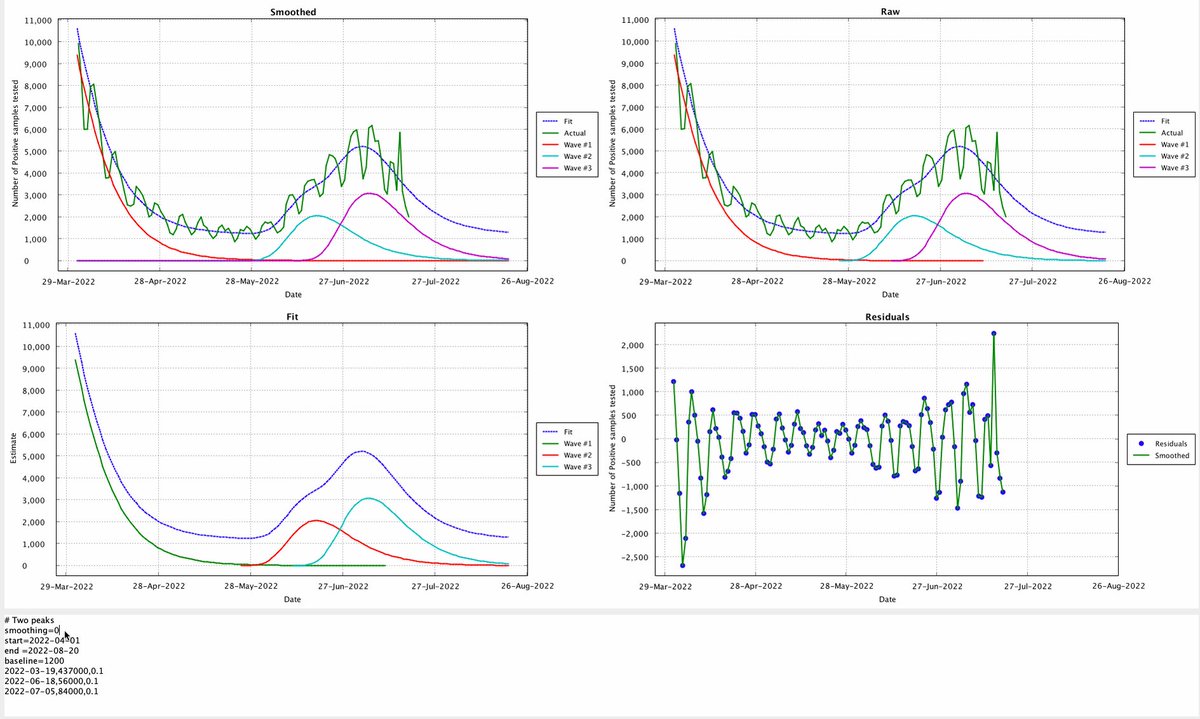
Task: Click the Residuals chart y-axis label
Action: (612, 446)
